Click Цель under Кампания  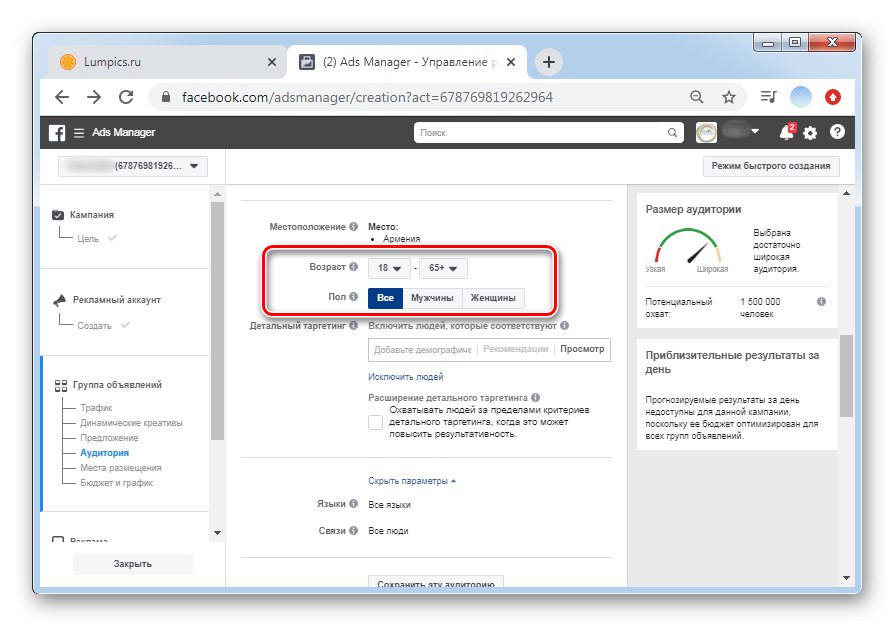coord(88,239)
